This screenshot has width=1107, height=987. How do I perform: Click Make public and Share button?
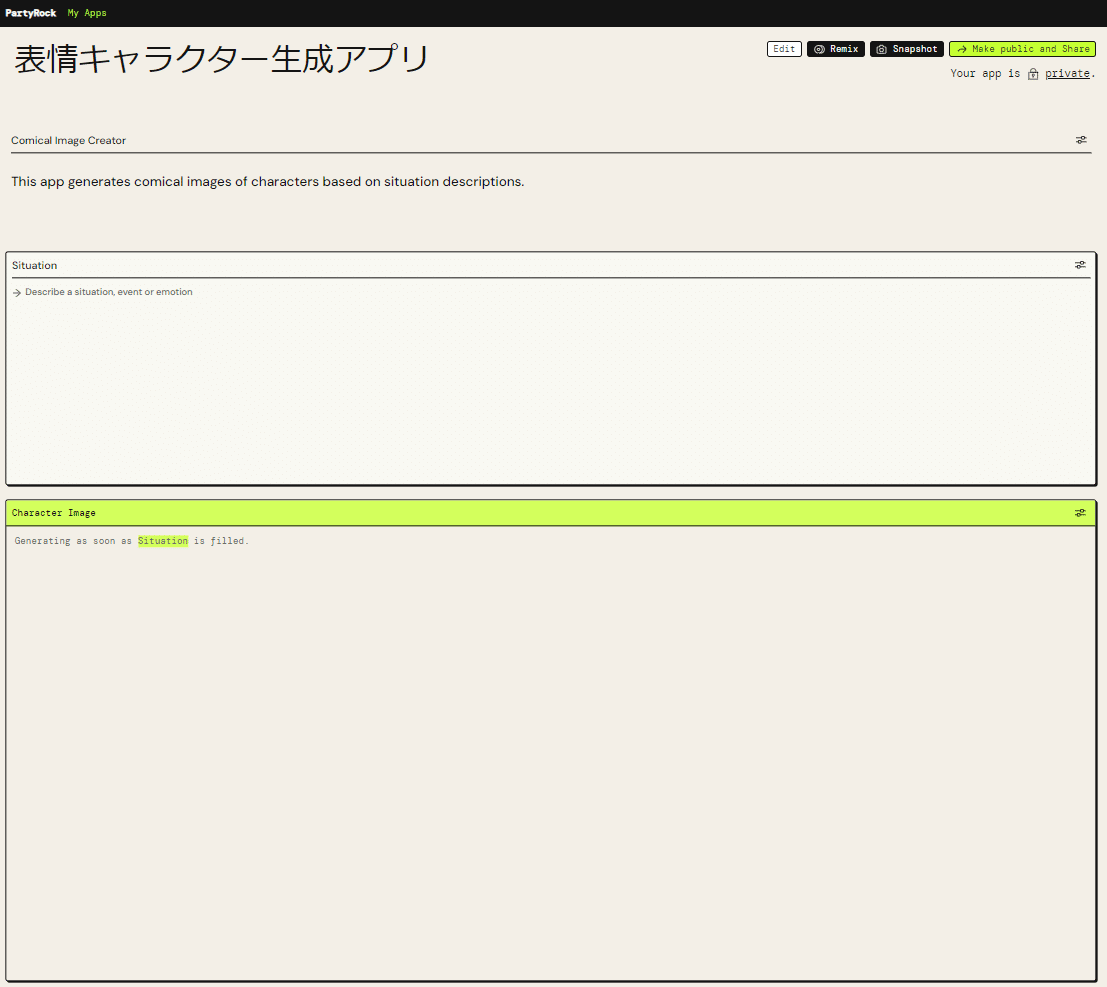coord(1022,49)
